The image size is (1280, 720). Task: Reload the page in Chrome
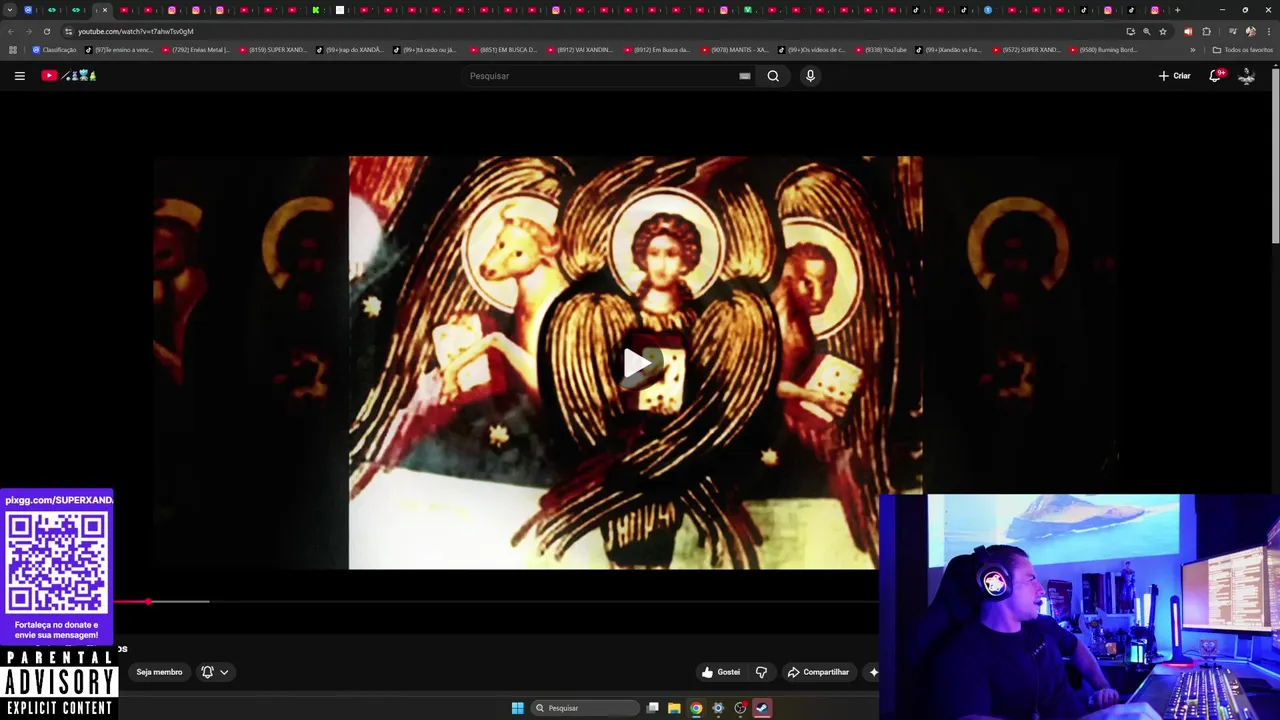click(47, 31)
